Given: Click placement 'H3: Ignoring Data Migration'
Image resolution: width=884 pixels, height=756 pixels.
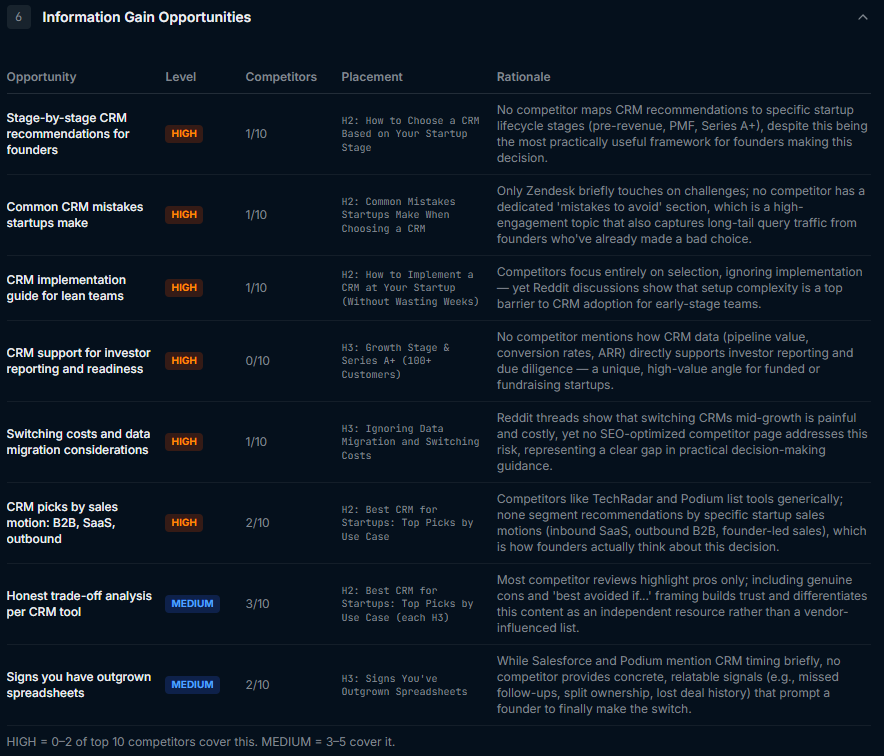Looking at the screenshot, I should pos(410,442).
